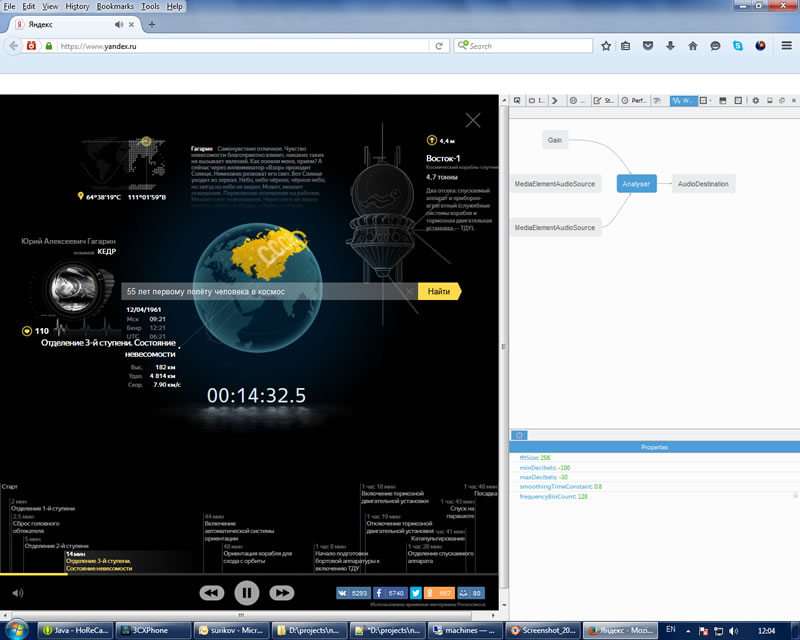Open the File menu
Screen dimensions: 800x640
[9, 6]
